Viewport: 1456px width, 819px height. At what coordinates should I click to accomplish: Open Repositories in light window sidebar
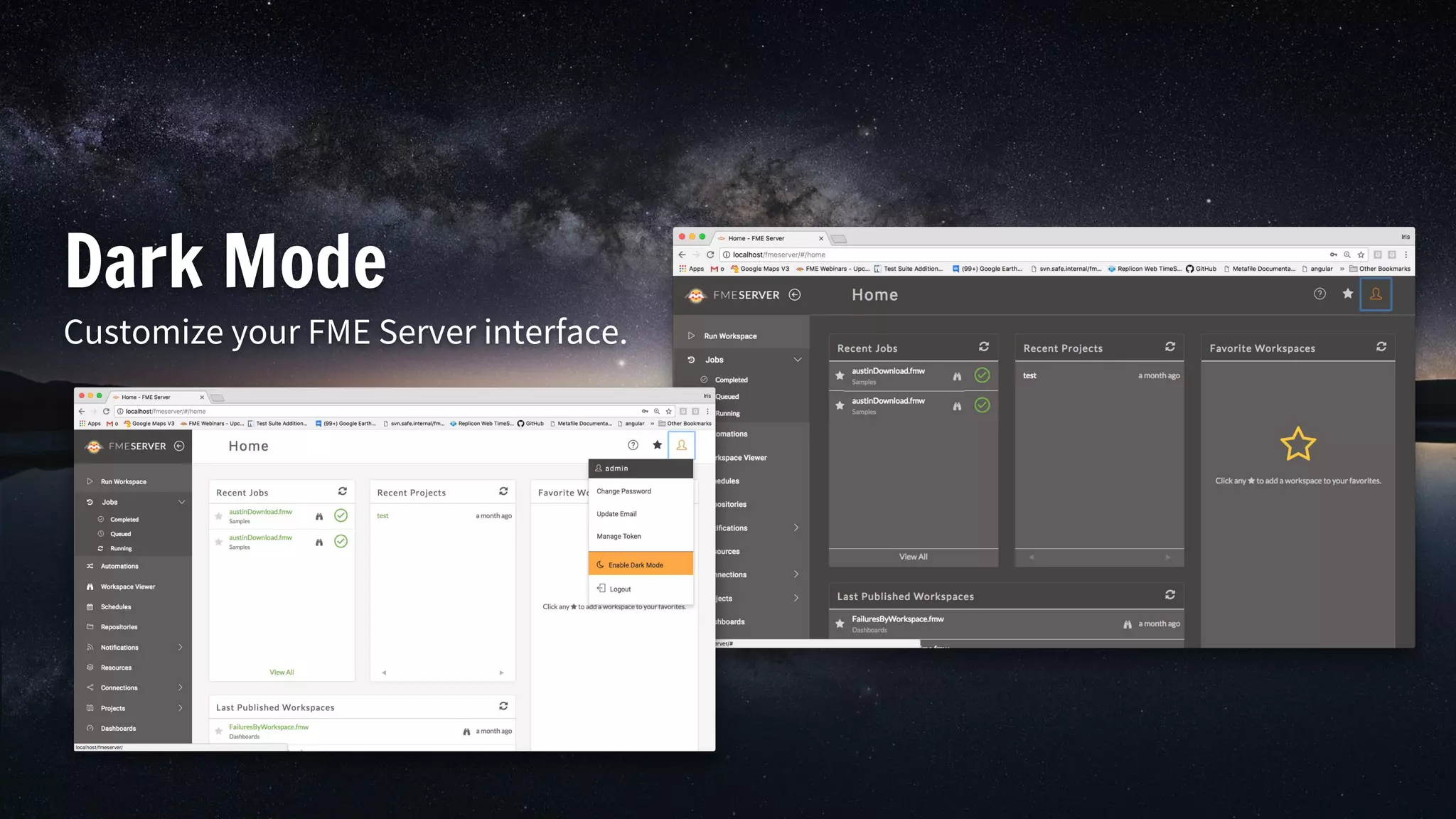(119, 627)
